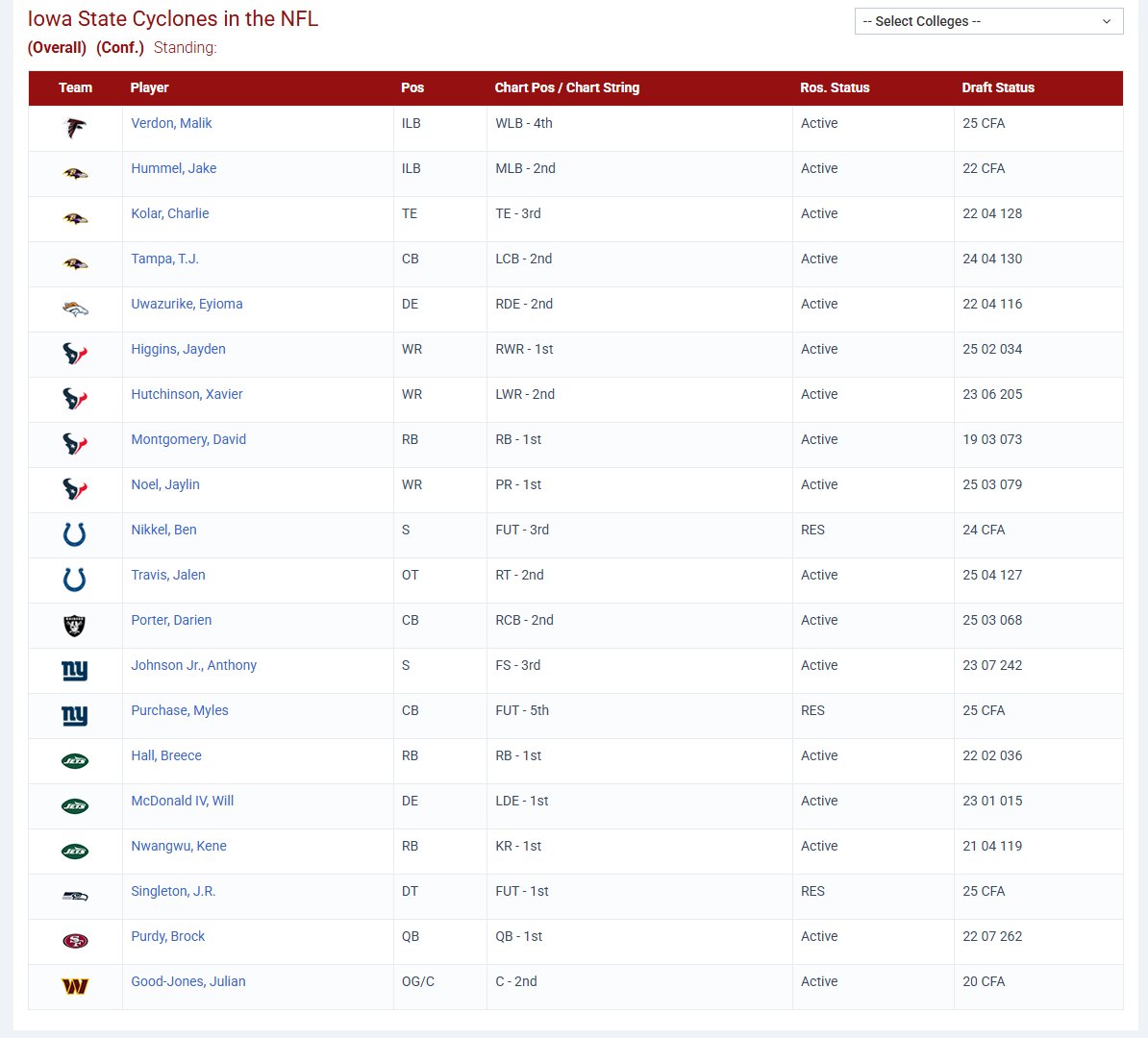The height and width of the screenshot is (1038, 1148).
Task: Open player link Tampa, T.J.
Action: (164, 259)
